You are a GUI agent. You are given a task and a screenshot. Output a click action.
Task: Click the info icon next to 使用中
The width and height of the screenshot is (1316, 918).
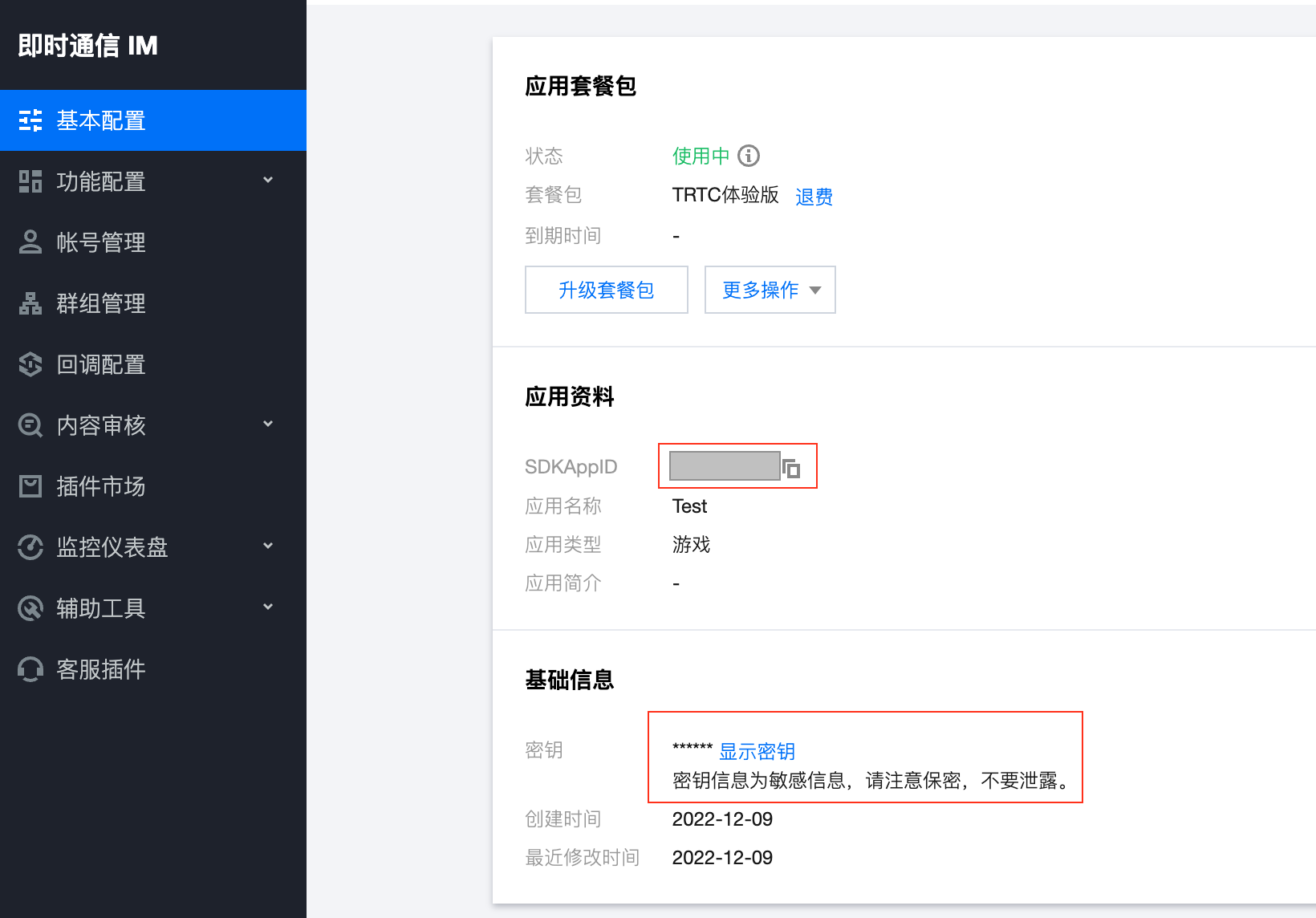(749, 156)
